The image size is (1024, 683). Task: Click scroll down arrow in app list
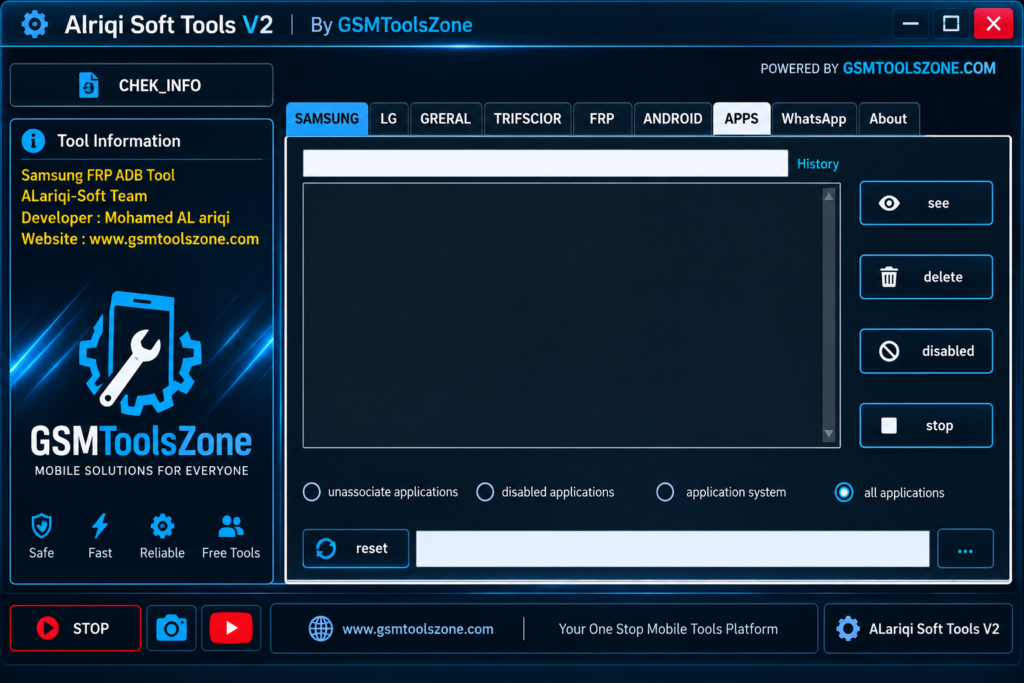pos(829,434)
